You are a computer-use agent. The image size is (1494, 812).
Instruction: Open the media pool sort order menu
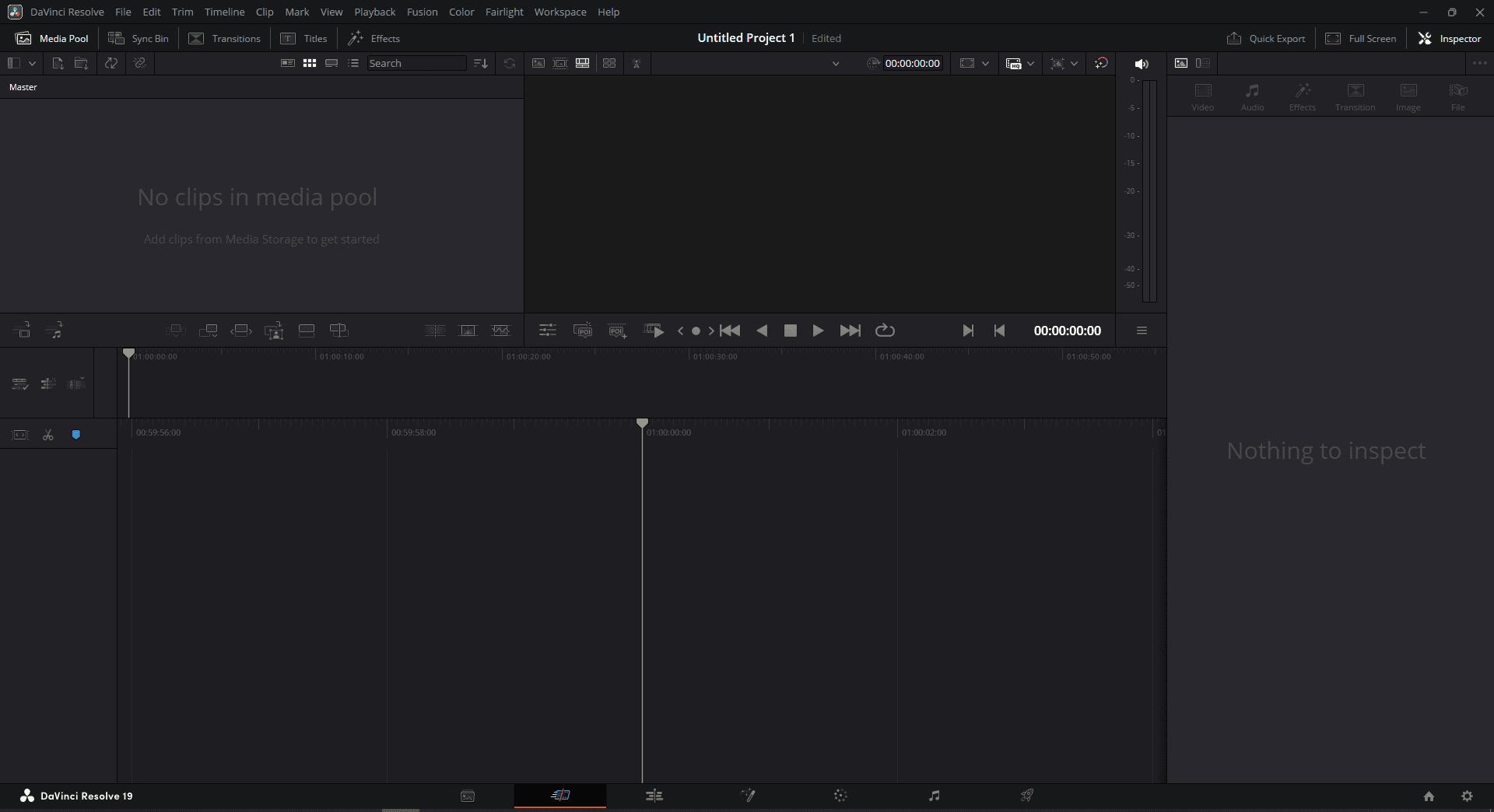(x=481, y=63)
